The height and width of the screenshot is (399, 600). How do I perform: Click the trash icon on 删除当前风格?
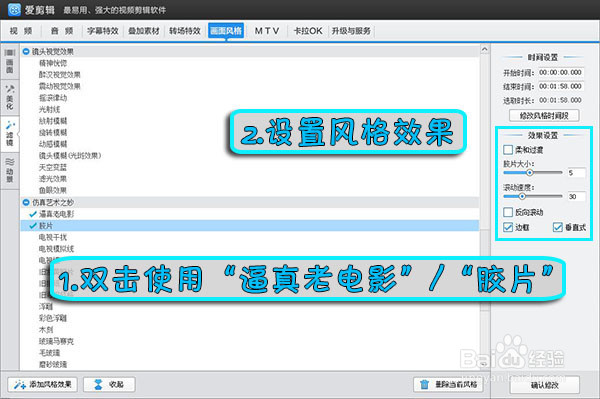click(x=424, y=384)
